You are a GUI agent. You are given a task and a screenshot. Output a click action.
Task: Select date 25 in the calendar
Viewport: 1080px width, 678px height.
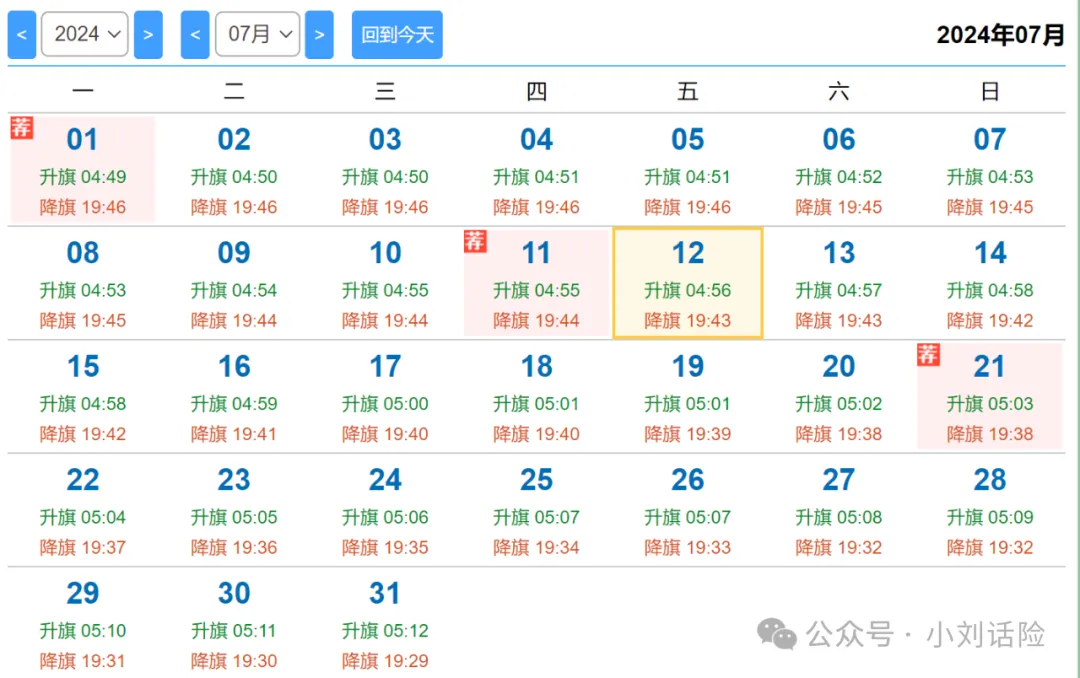tap(537, 481)
